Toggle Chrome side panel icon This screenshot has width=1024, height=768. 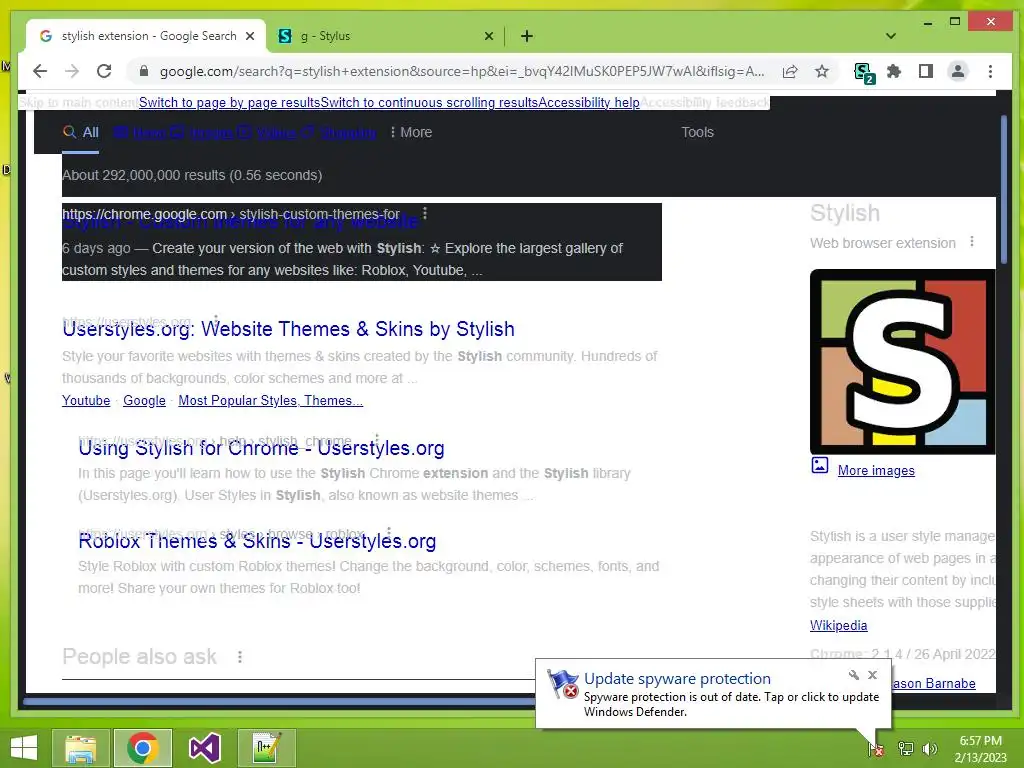tap(925, 71)
